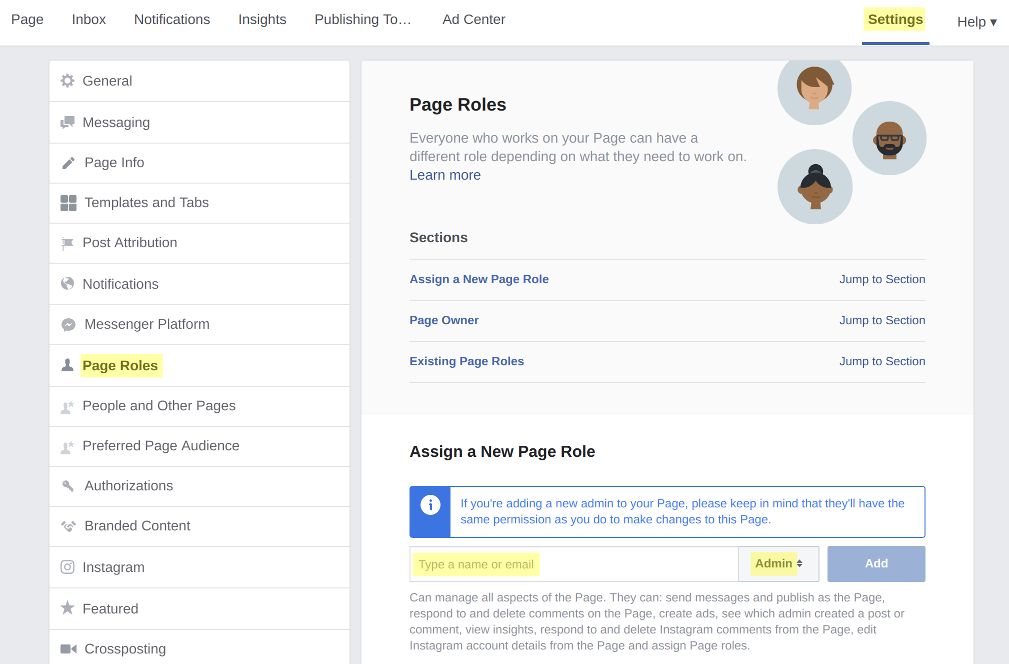Click the General gear icon
The height and width of the screenshot is (664, 1009).
[67, 81]
